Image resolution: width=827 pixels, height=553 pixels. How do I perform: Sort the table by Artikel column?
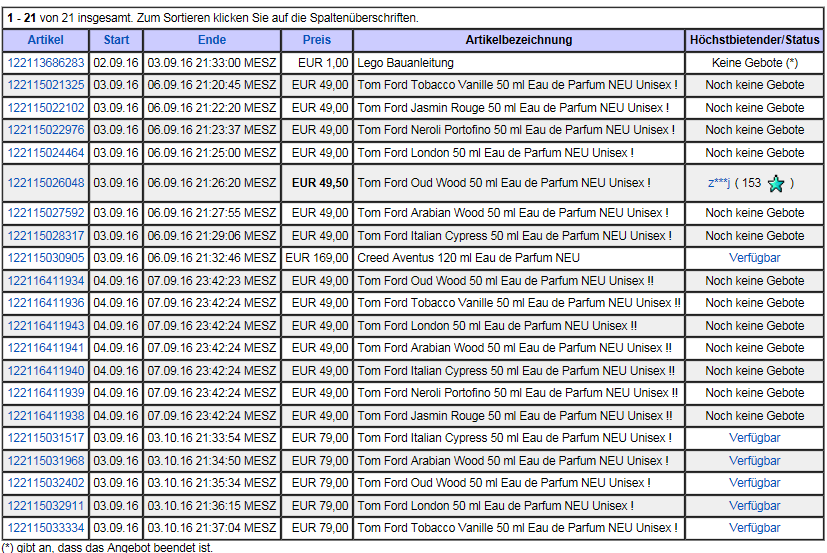(x=45, y=40)
